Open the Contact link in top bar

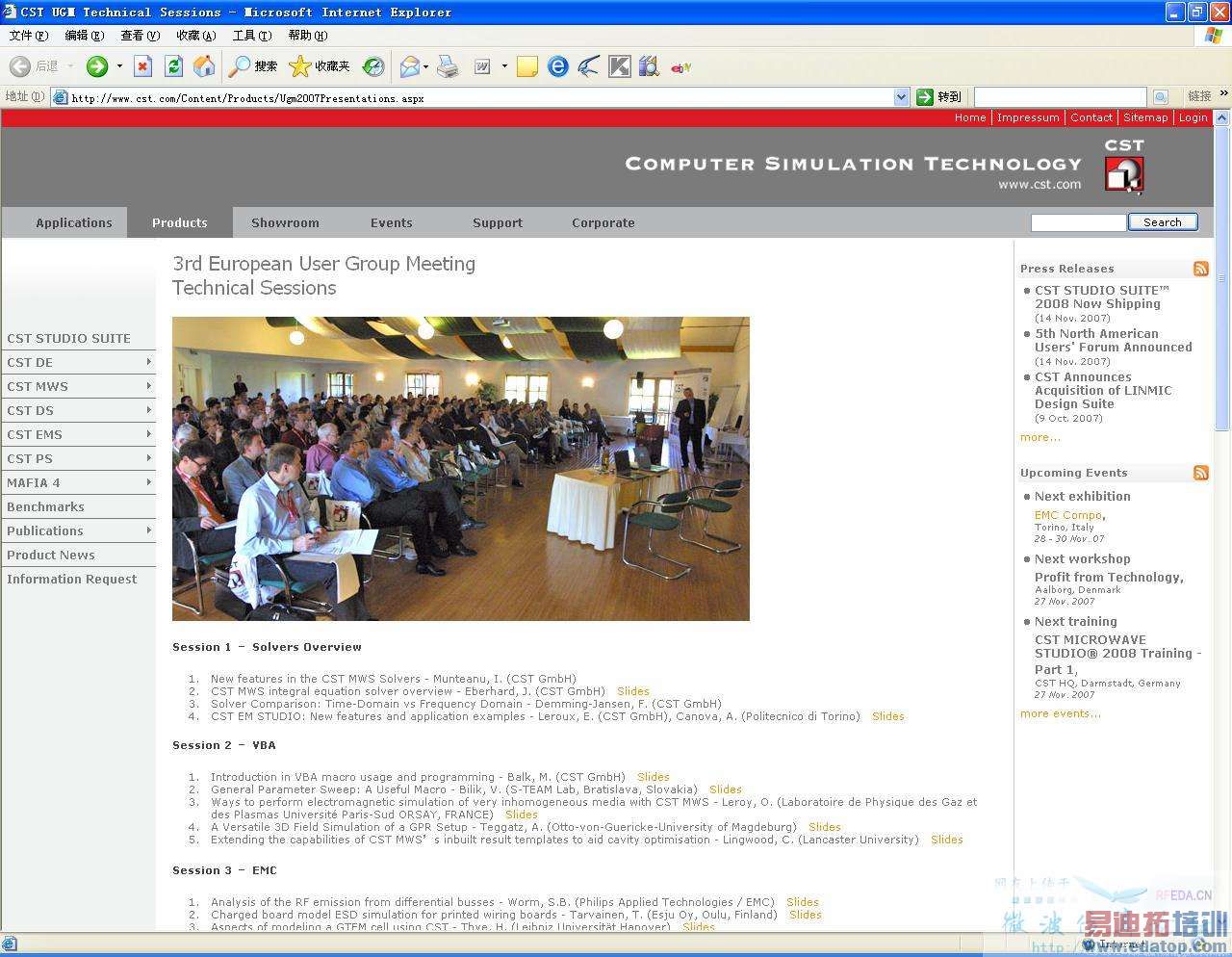tap(1091, 117)
